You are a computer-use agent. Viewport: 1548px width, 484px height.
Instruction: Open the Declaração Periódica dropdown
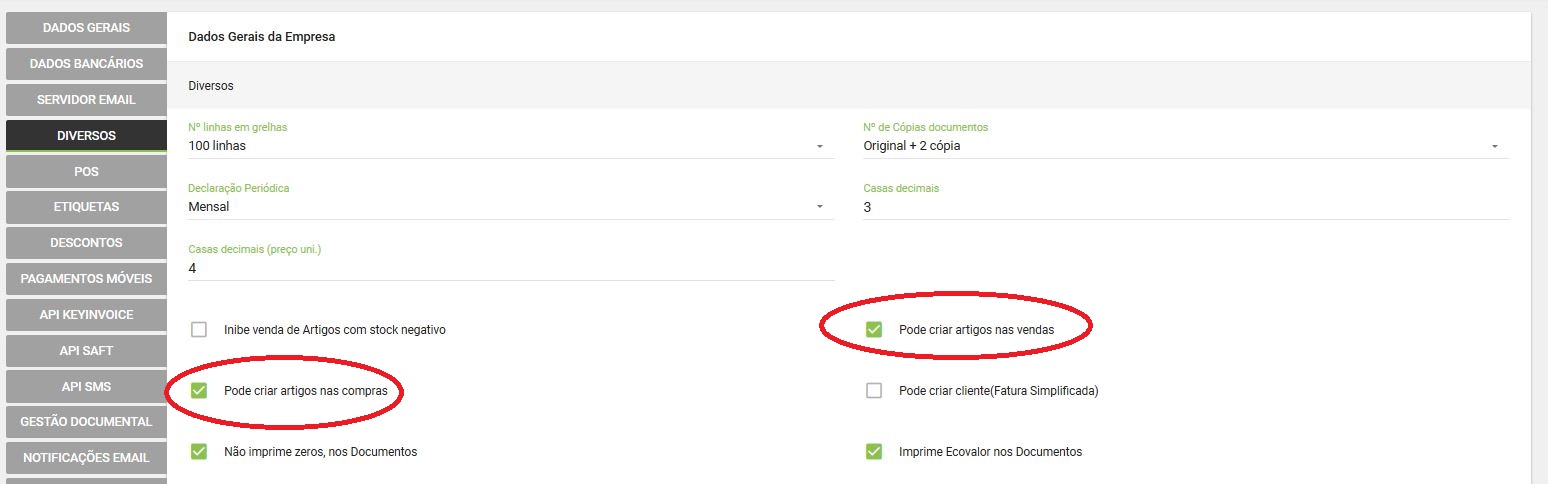[511, 207]
